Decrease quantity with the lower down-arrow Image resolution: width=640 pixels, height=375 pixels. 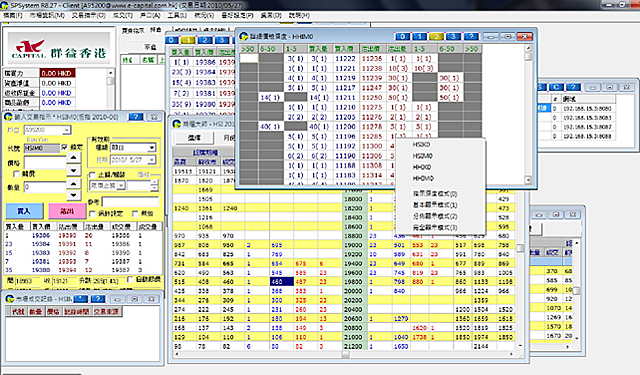(x=73, y=195)
